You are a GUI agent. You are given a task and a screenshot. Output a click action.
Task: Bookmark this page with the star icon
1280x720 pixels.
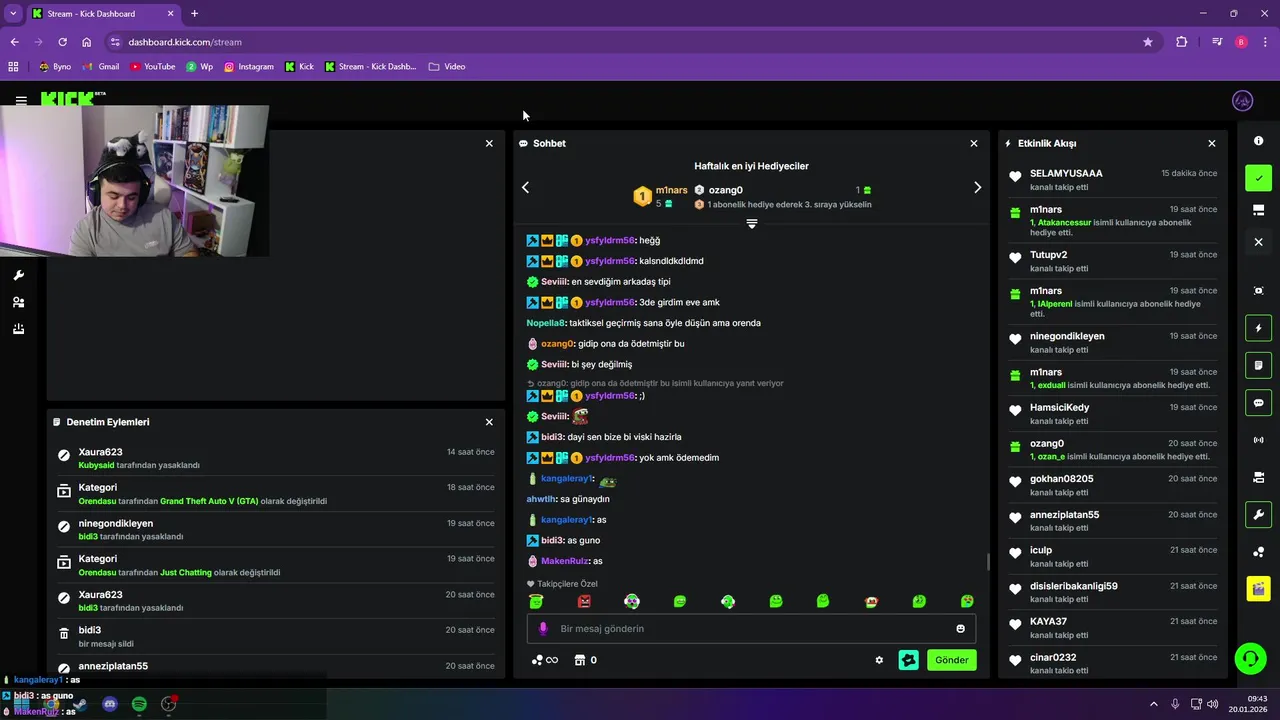click(x=1148, y=42)
